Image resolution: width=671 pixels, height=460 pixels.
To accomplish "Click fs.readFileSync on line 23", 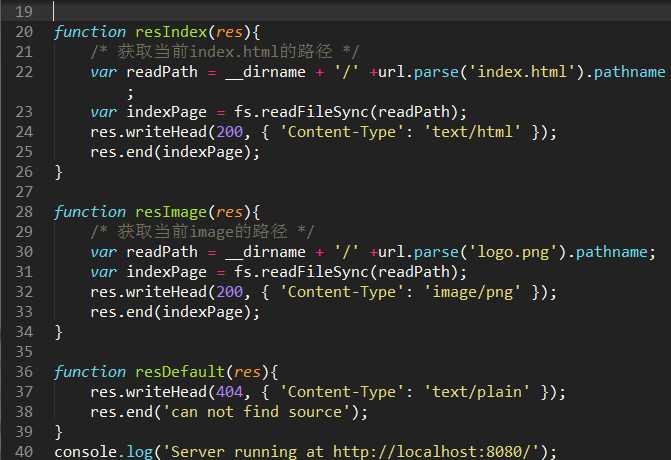I will pyautogui.click(x=301, y=112).
